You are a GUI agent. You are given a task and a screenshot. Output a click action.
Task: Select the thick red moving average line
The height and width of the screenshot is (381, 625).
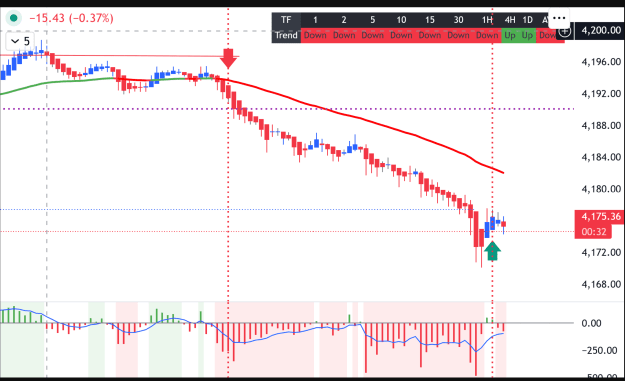coord(359,119)
